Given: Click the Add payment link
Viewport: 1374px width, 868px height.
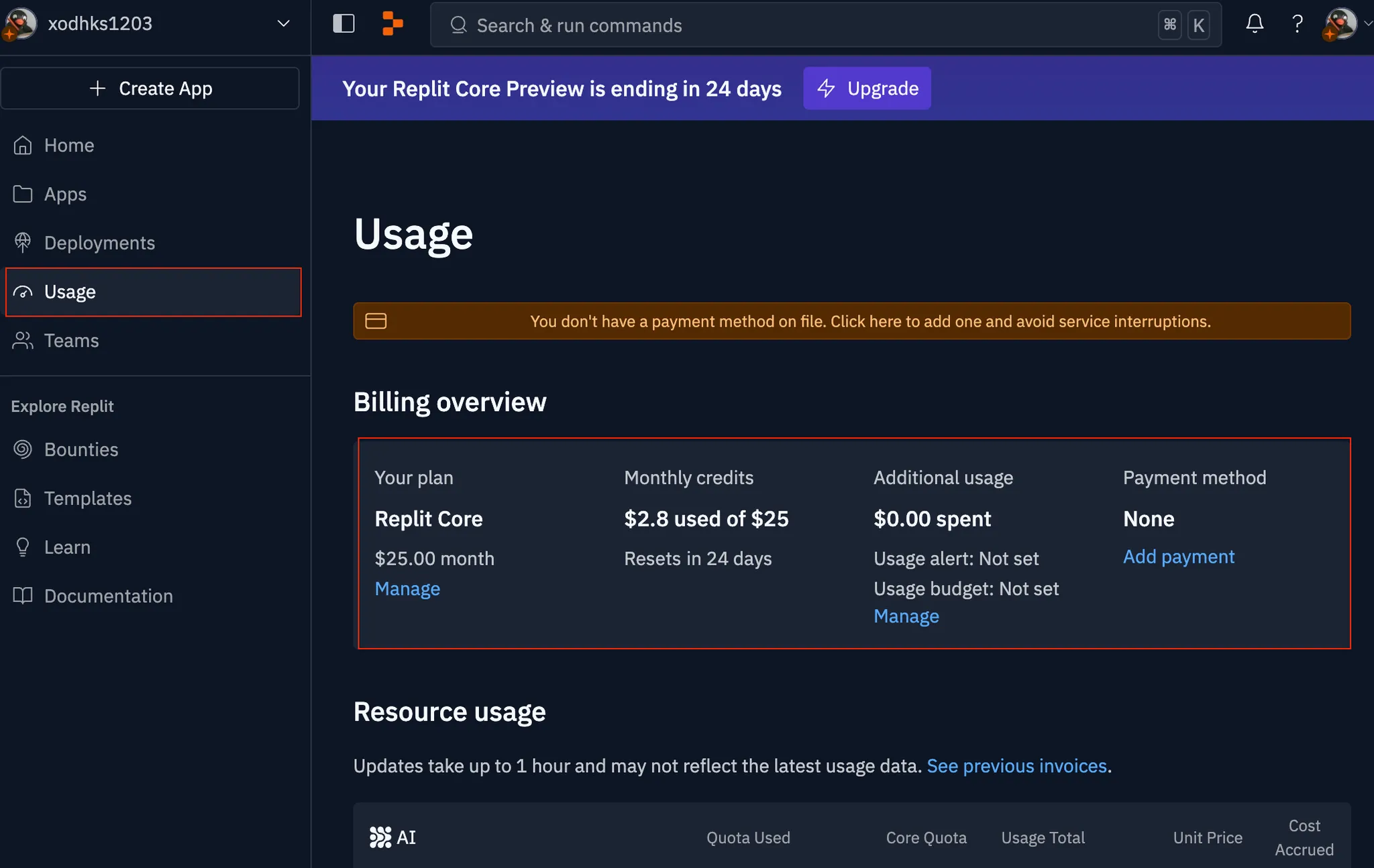Looking at the screenshot, I should click(1178, 557).
